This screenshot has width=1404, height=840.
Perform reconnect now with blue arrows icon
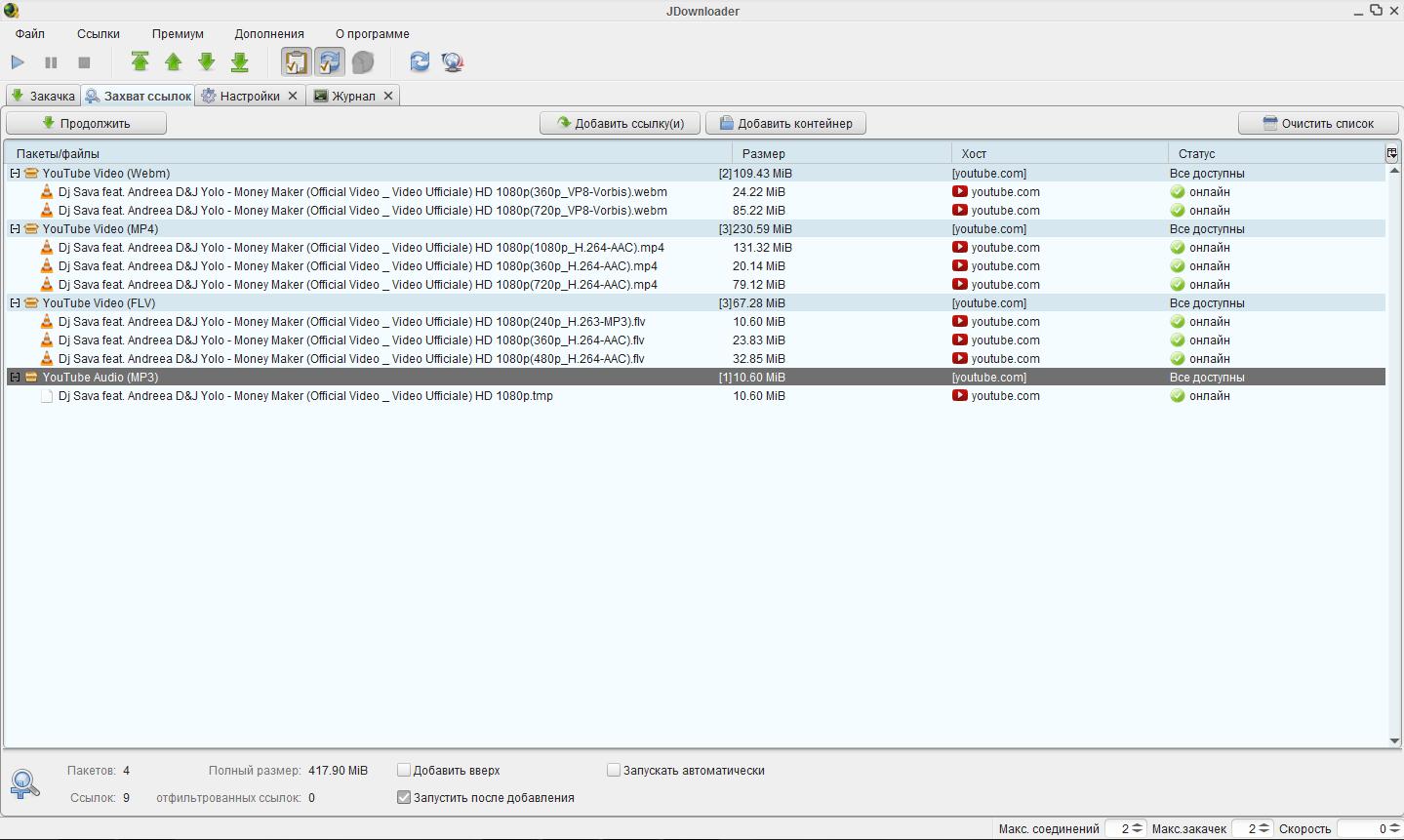tap(420, 62)
